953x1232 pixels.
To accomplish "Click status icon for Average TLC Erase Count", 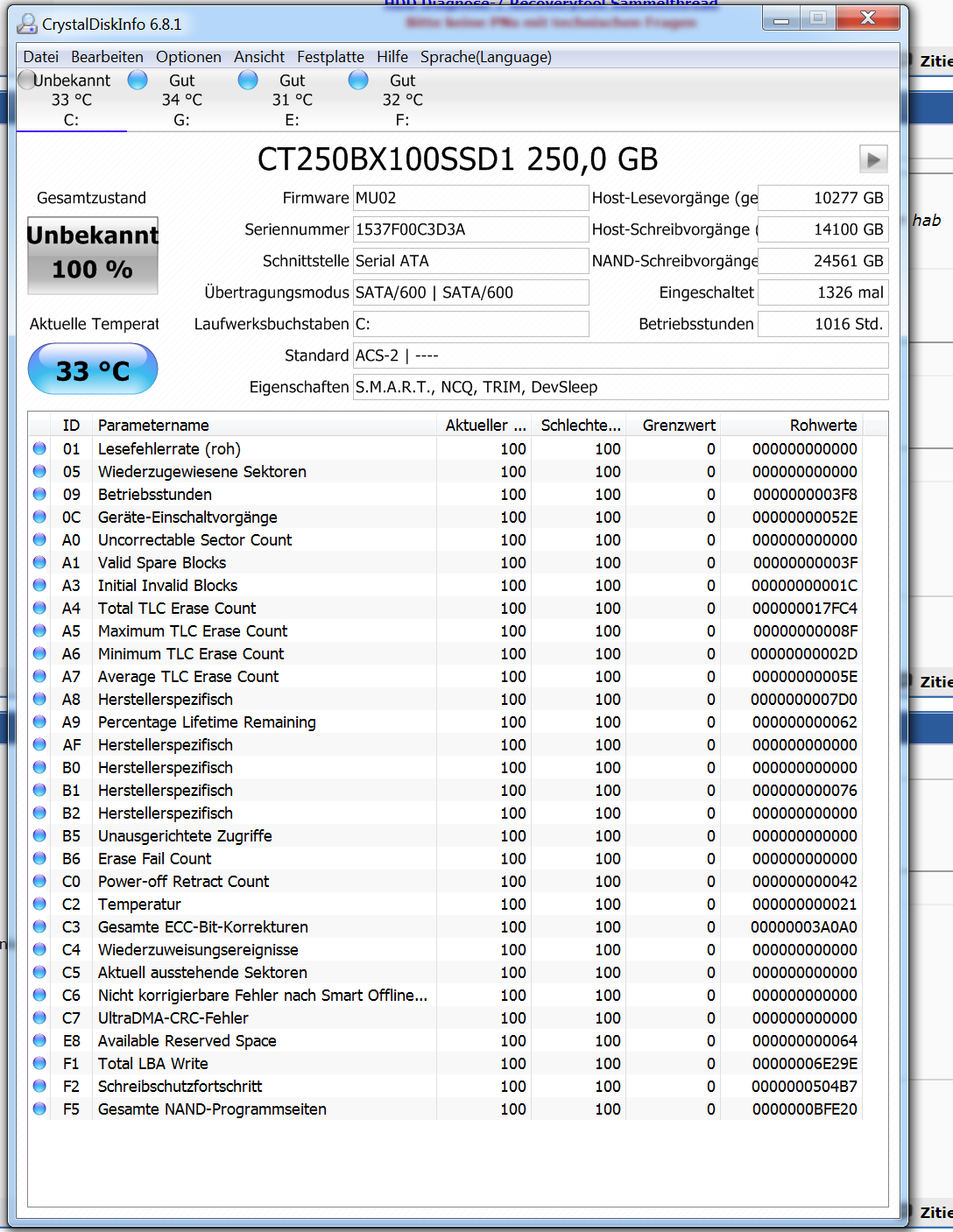I will tap(39, 676).
